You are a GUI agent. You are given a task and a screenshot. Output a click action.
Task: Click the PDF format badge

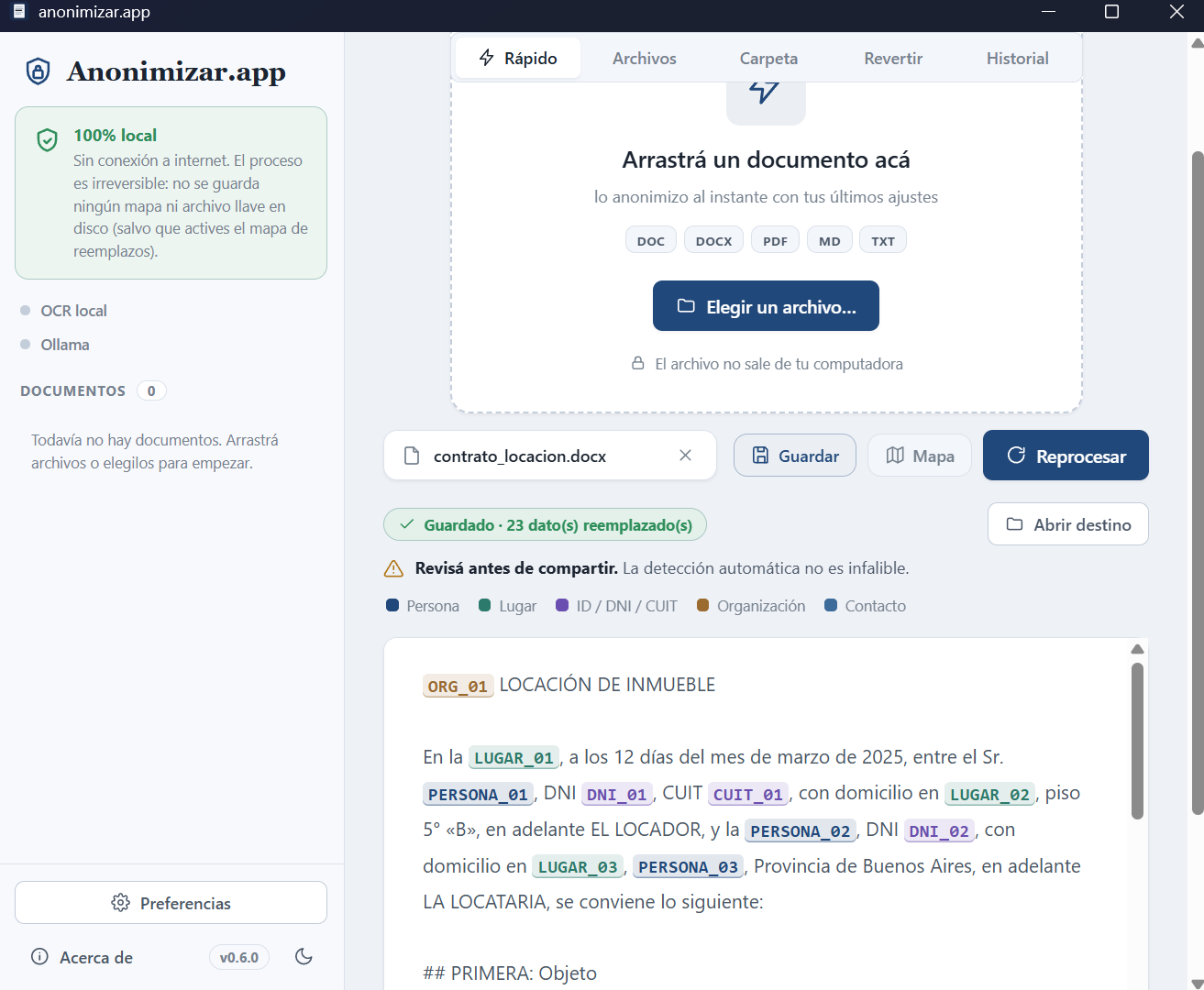(x=775, y=240)
